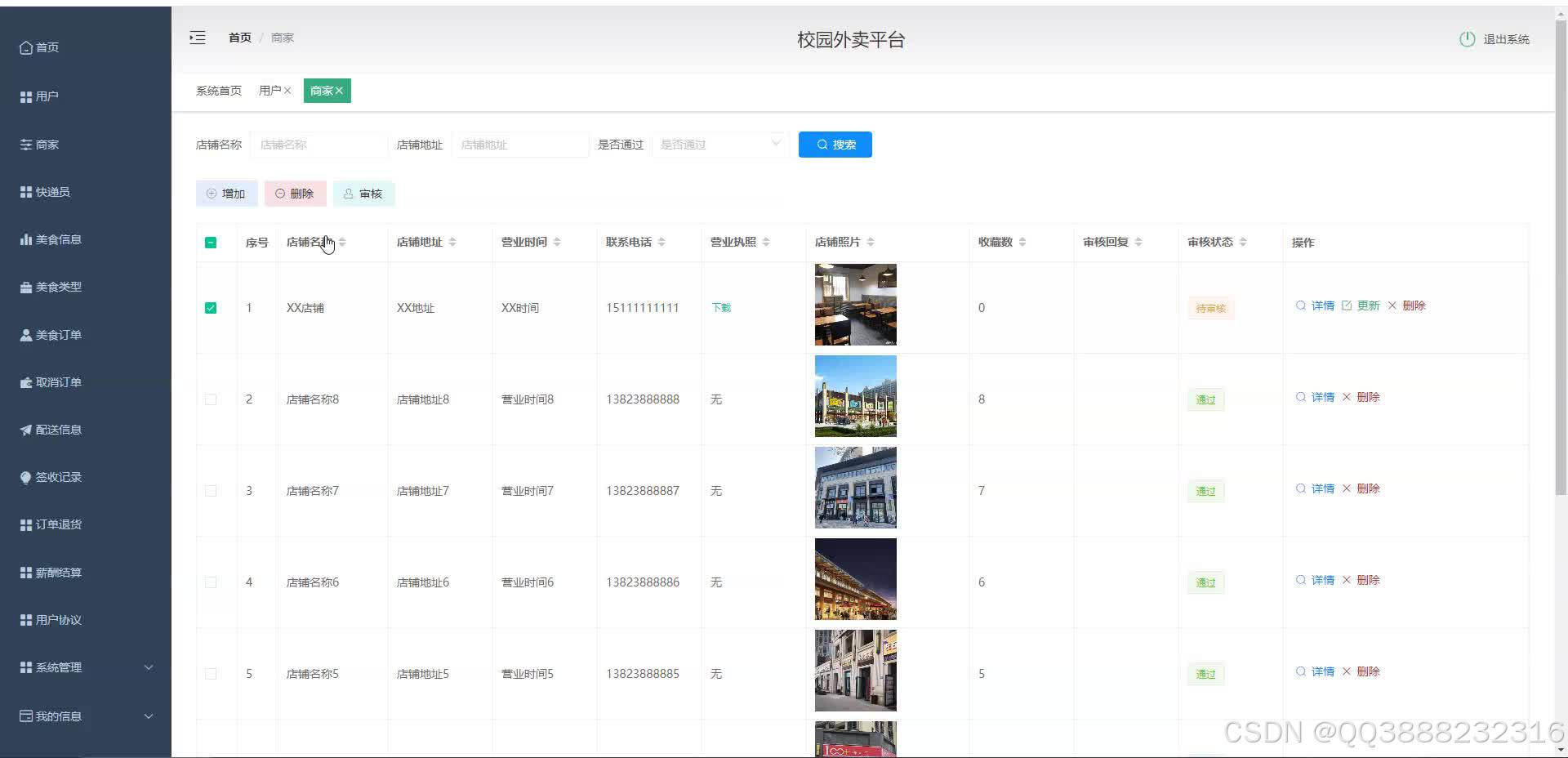Click 详情 for 店铺名称8 row
This screenshot has height=758, width=1568.
point(1315,397)
